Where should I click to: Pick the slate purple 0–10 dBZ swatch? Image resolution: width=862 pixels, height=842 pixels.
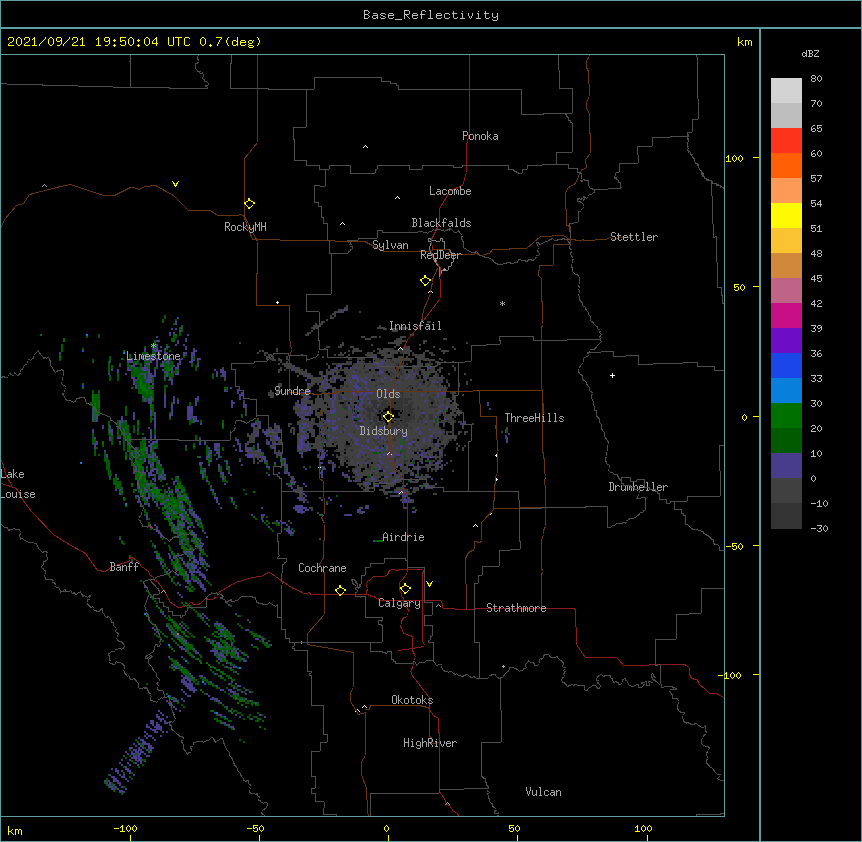(x=786, y=466)
